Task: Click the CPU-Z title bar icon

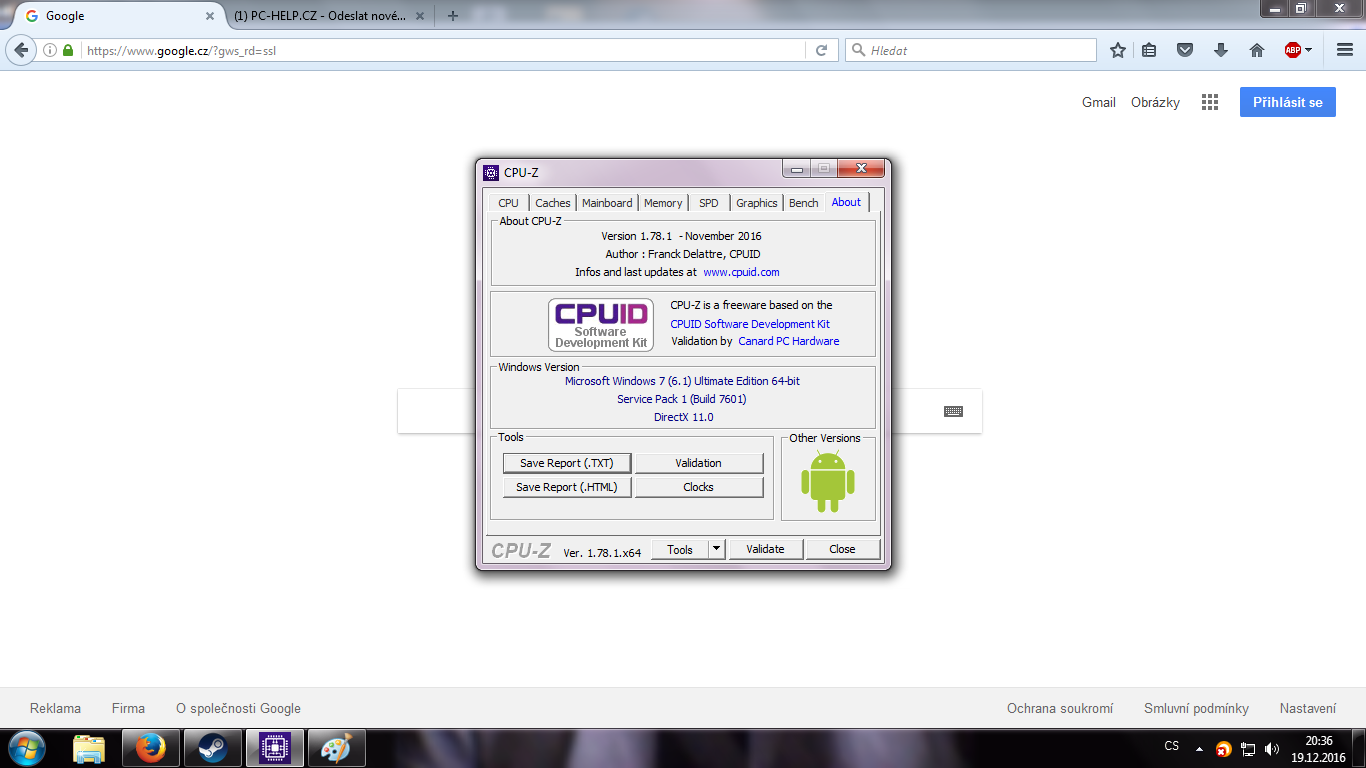Action: (491, 173)
